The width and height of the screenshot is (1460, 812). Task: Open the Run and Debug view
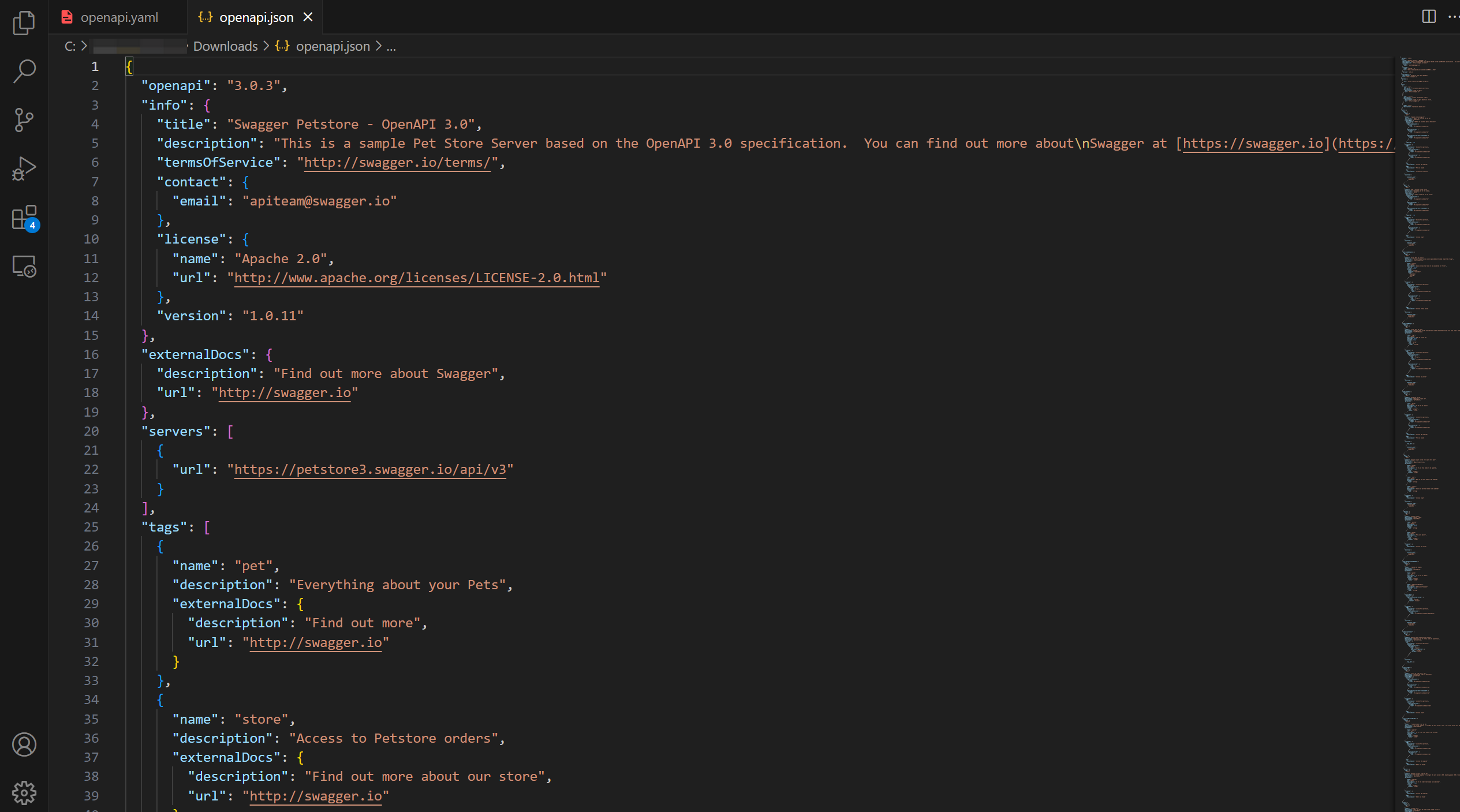point(24,169)
